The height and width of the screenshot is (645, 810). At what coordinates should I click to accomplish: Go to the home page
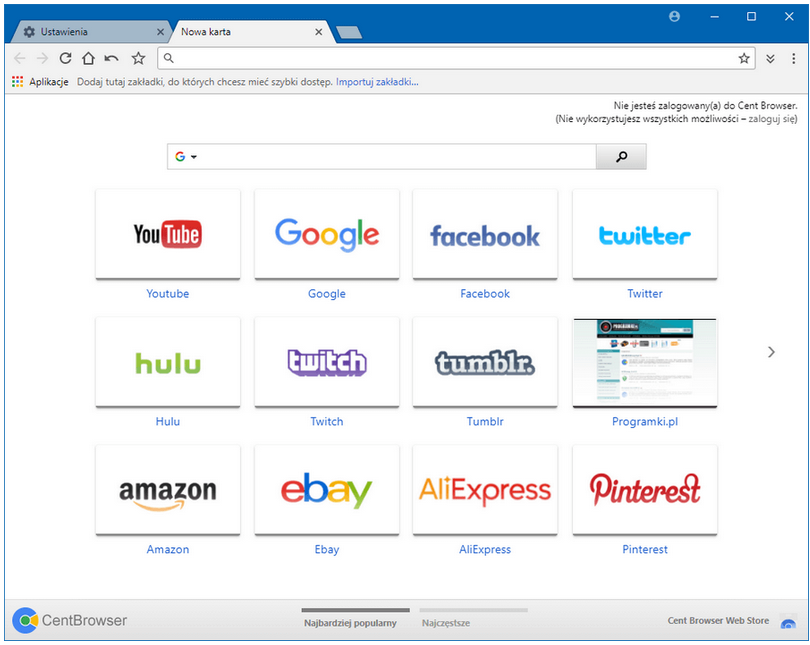coord(88,58)
